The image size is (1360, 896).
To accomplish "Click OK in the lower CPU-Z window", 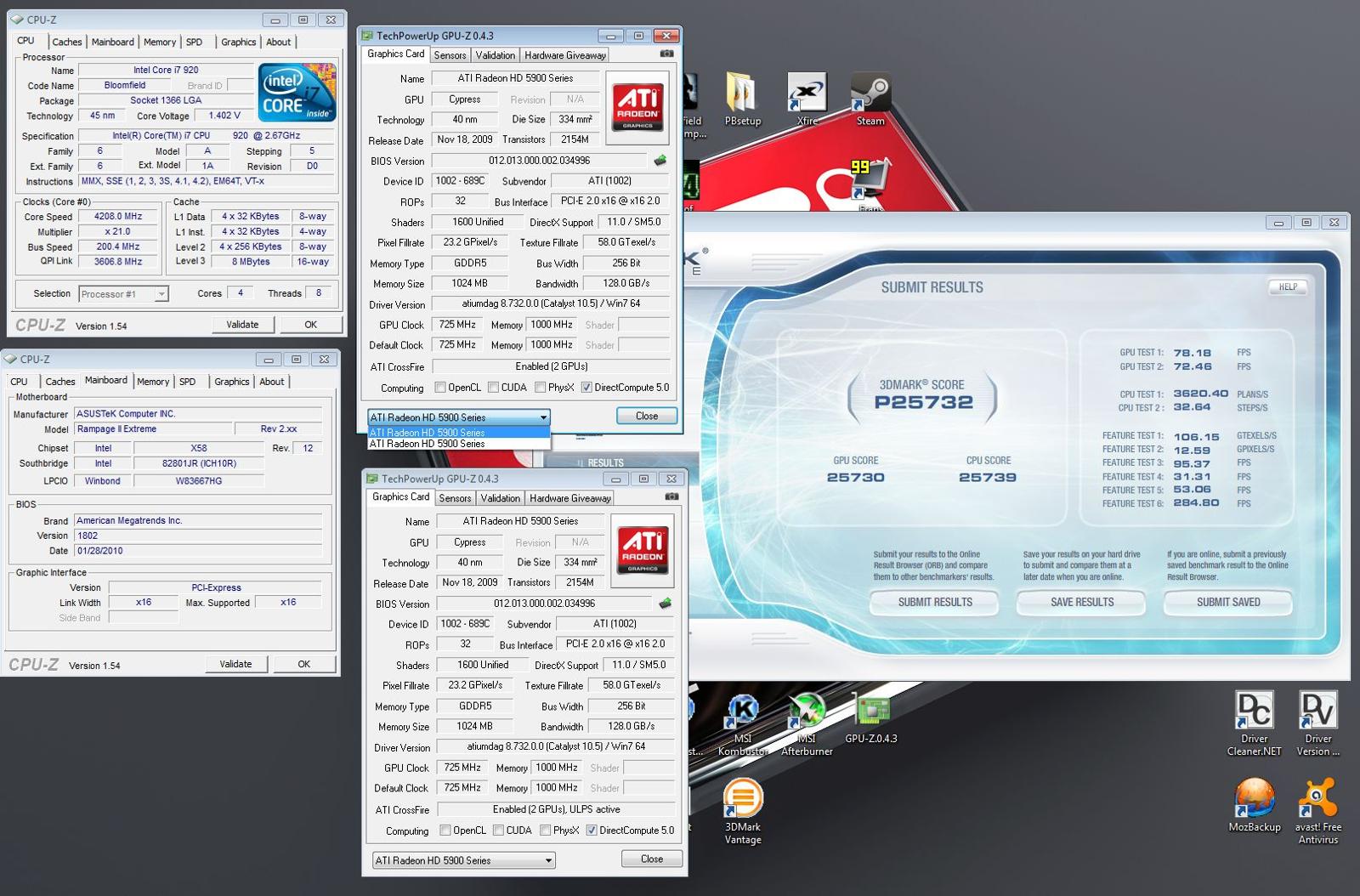I will click(x=304, y=664).
